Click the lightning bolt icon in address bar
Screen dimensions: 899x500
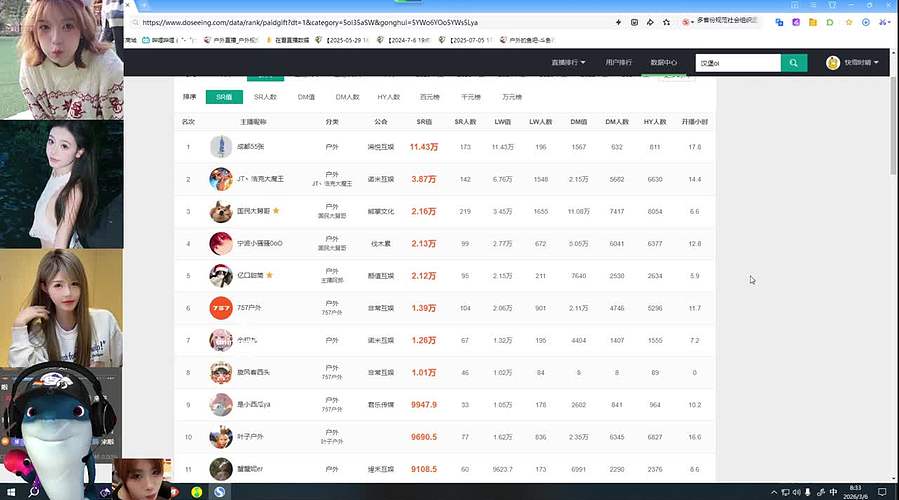click(x=619, y=22)
